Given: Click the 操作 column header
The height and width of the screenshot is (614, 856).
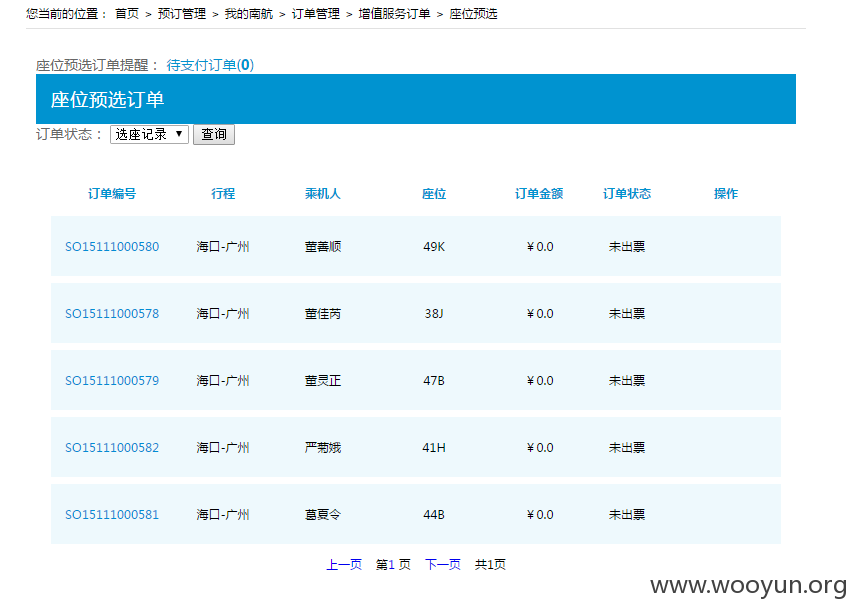Looking at the screenshot, I should click(726, 194).
